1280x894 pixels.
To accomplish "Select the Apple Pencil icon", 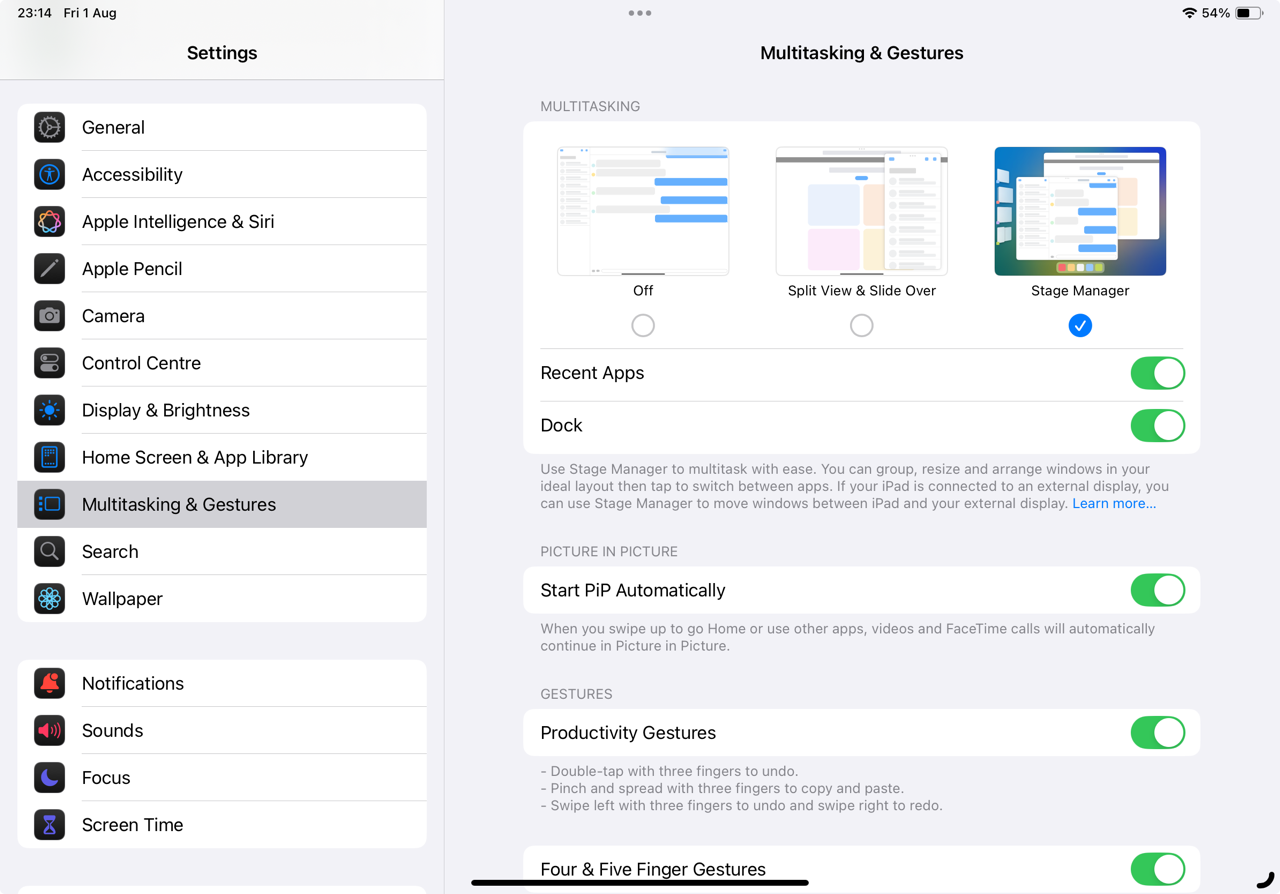I will (x=49, y=269).
